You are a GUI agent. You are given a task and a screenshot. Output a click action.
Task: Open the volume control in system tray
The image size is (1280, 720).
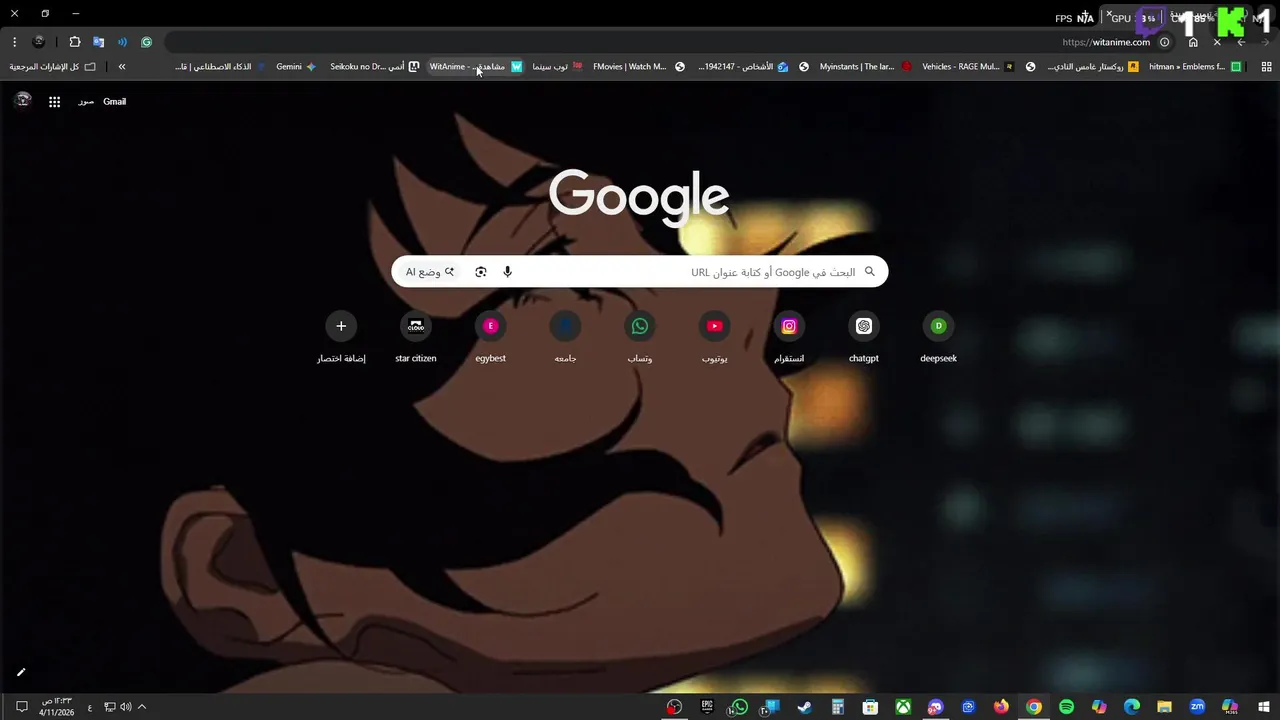click(x=126, y=707)
